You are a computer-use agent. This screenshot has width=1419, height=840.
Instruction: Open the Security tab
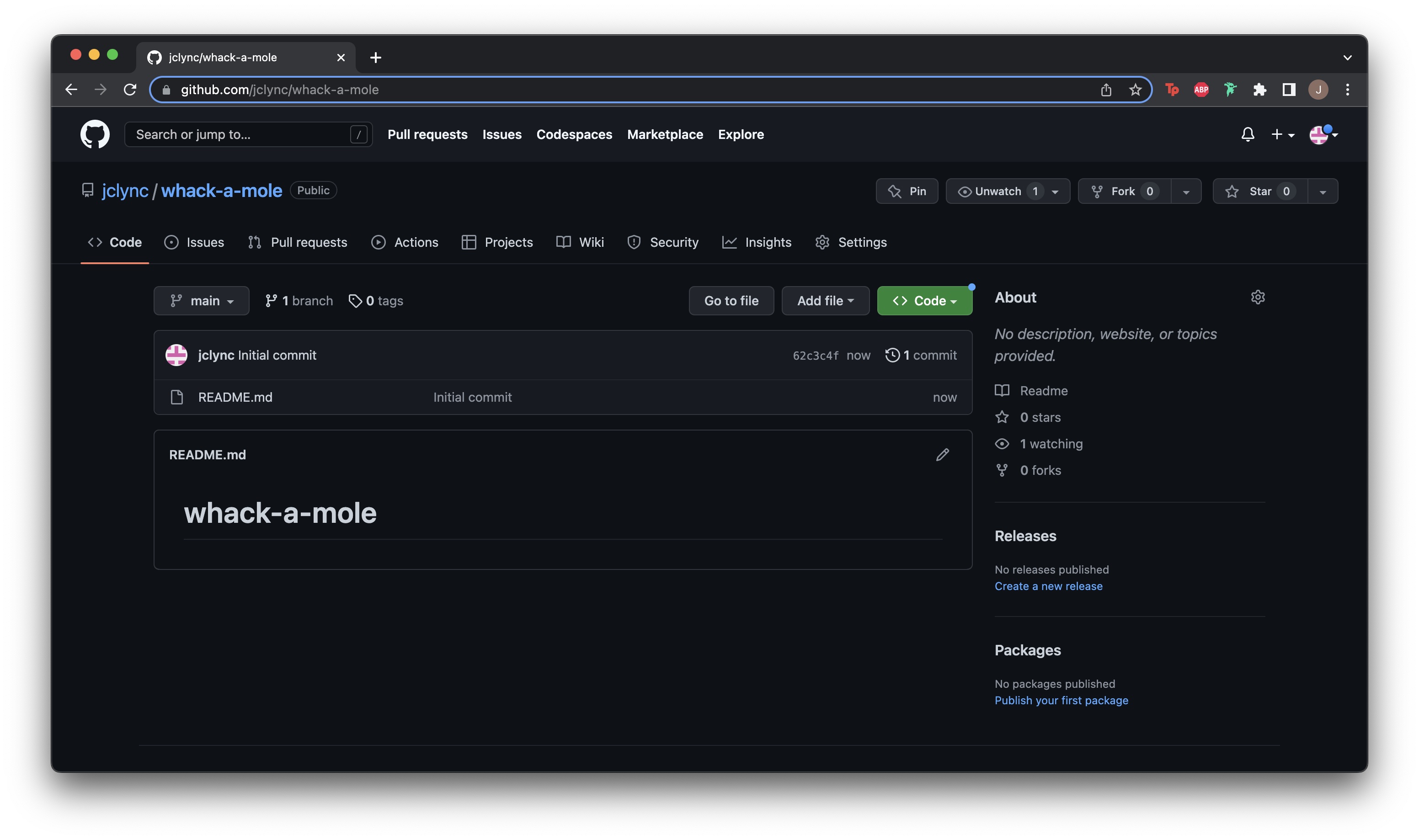662,242
